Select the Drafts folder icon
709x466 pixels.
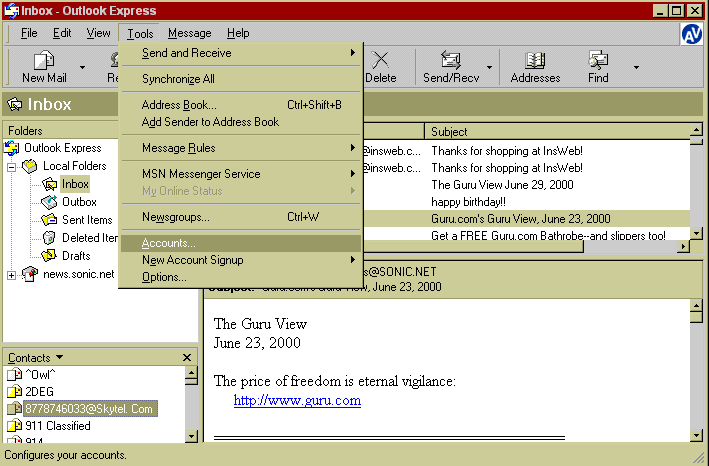49,256
